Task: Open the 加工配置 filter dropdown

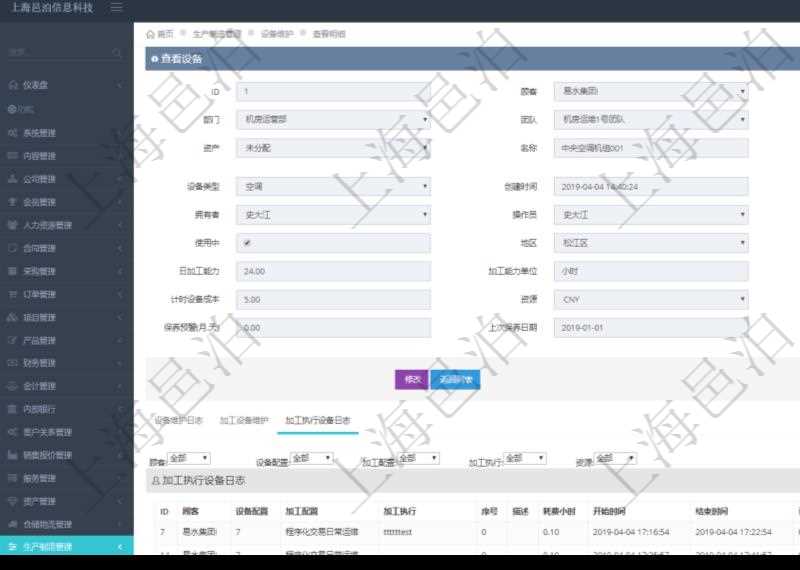Action: coord(418,458)
